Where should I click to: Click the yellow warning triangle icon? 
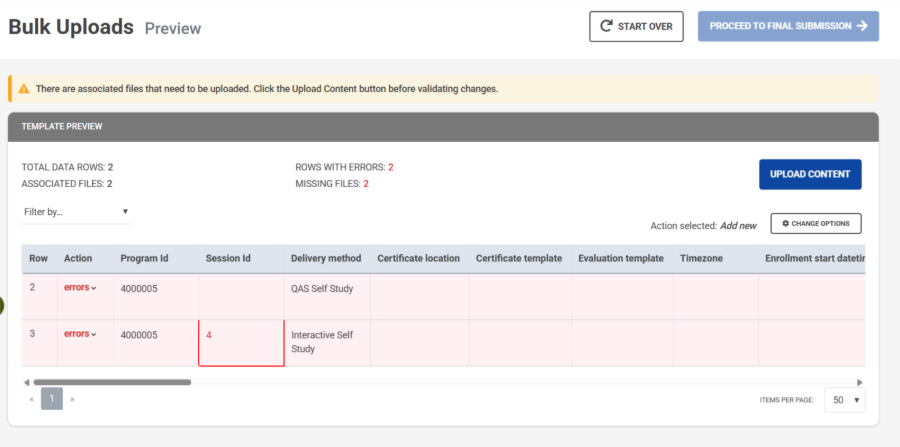pyautogui.click(x=24, y=89)
